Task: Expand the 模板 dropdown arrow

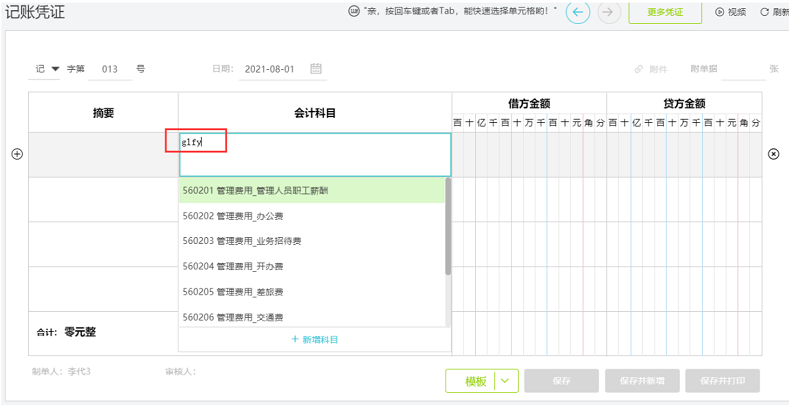Action: (506, 381)
